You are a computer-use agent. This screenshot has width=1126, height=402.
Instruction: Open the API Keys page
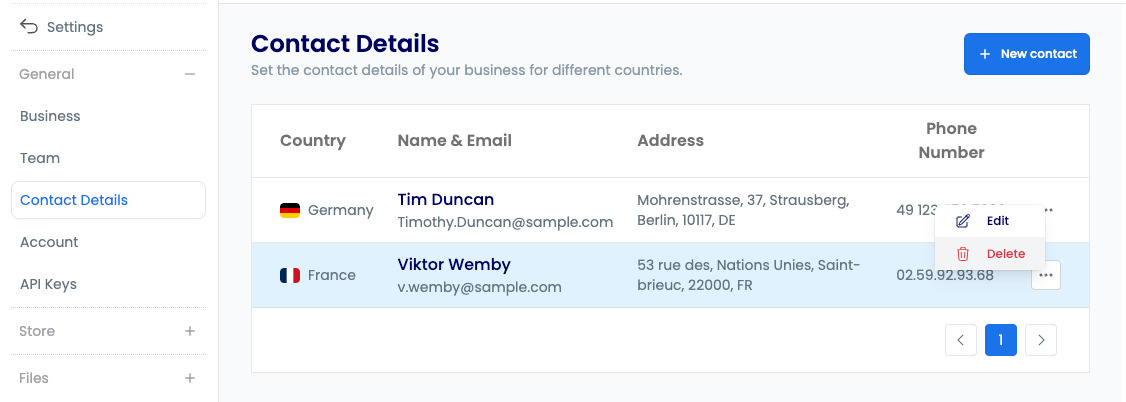click(x=48, y=284)
